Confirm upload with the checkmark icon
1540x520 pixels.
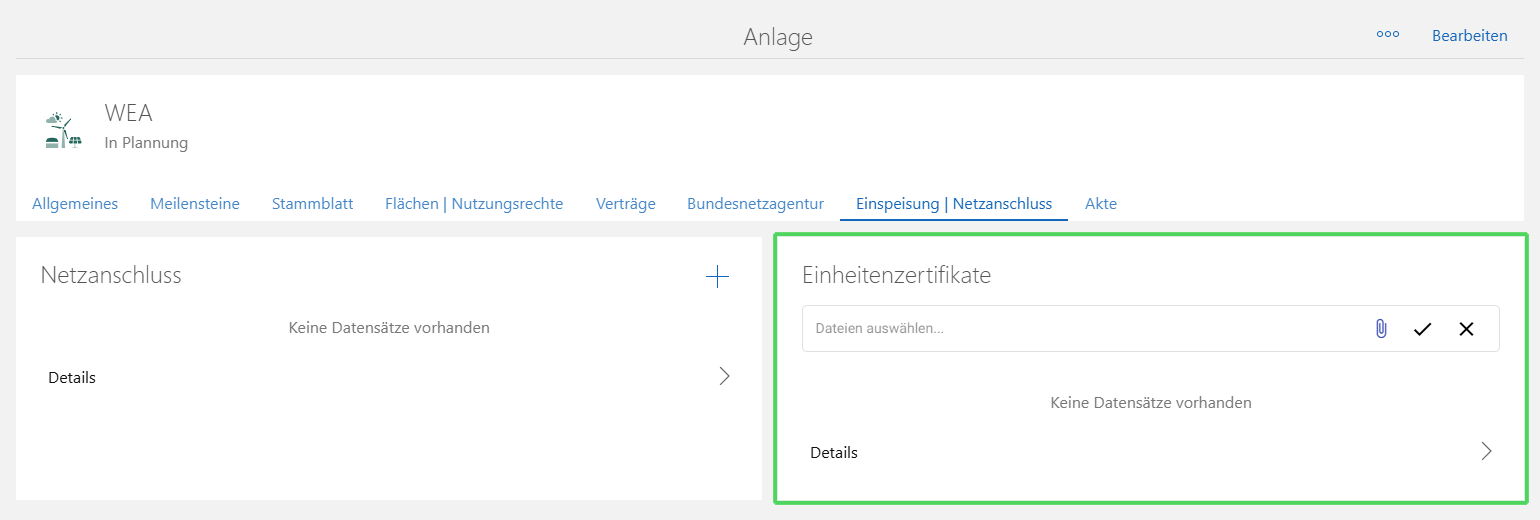(1422, 329)
